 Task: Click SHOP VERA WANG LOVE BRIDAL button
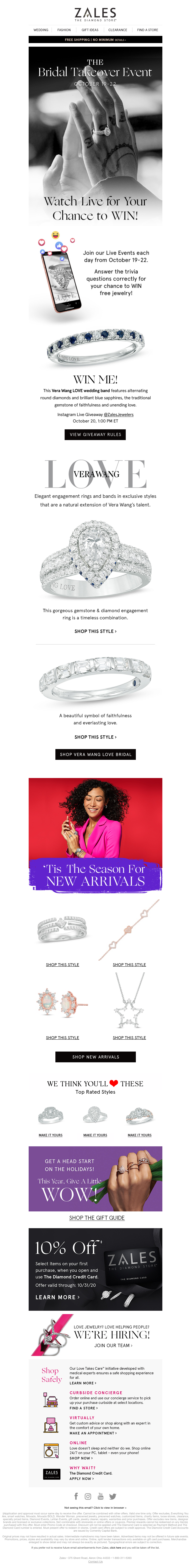point(95,754)
